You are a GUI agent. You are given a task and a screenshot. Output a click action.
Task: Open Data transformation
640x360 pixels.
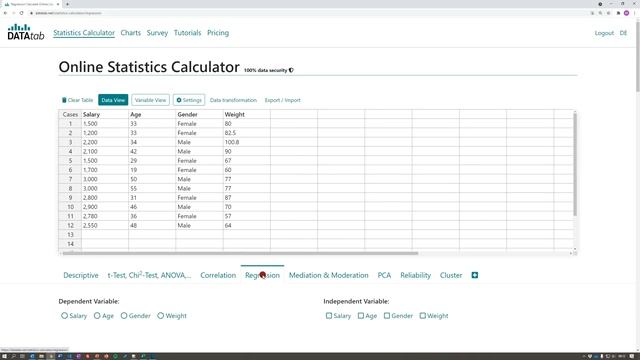tap(233, 100)
